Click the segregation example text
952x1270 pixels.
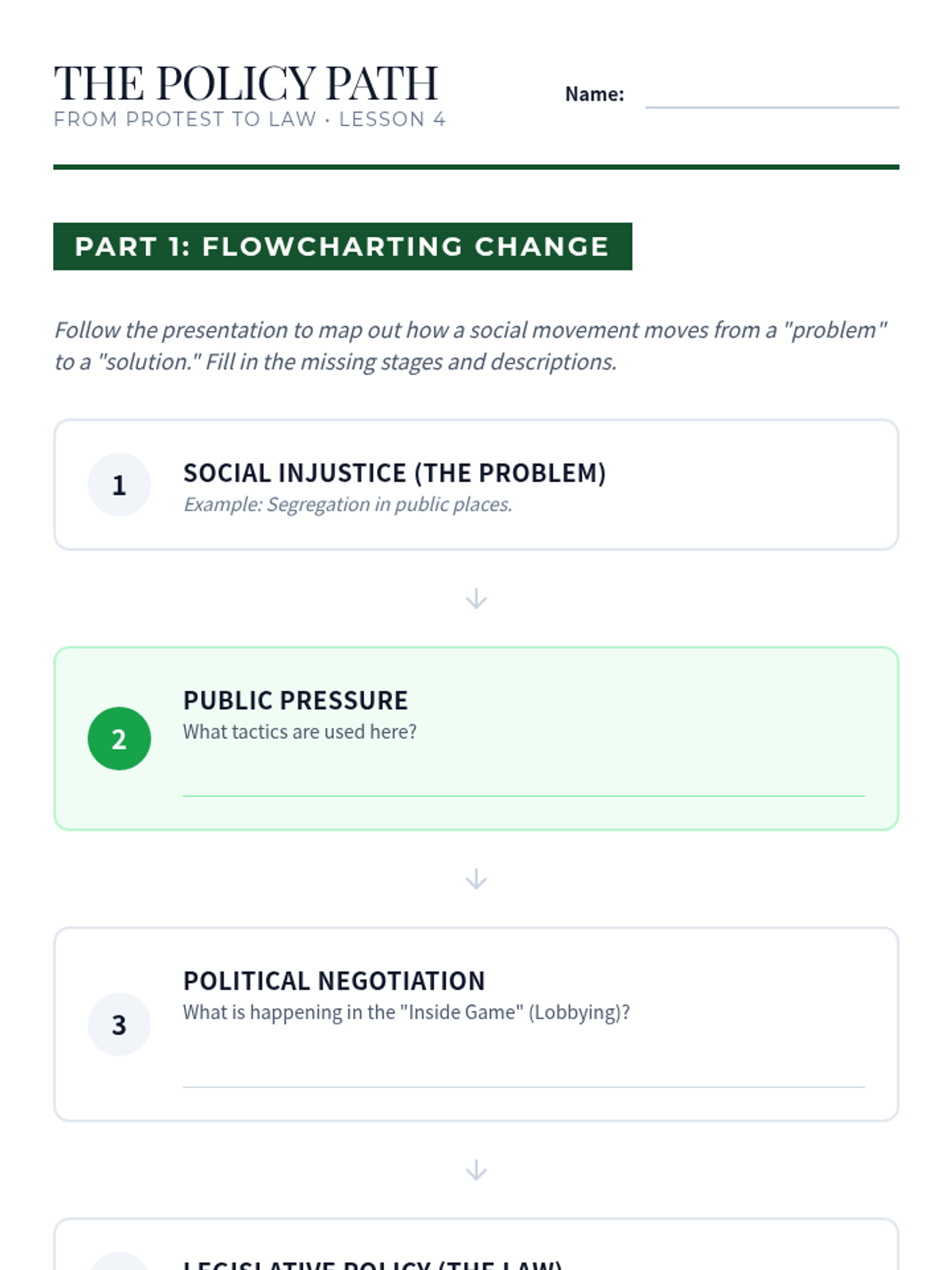point(347,505)
